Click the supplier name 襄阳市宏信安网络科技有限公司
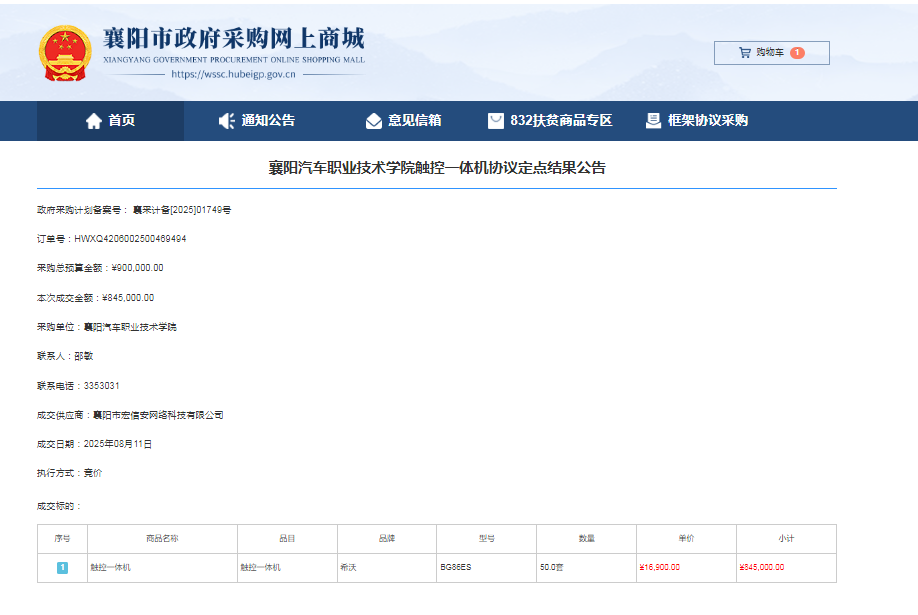Viewport: 918px width, 615px height. point(158,414)
